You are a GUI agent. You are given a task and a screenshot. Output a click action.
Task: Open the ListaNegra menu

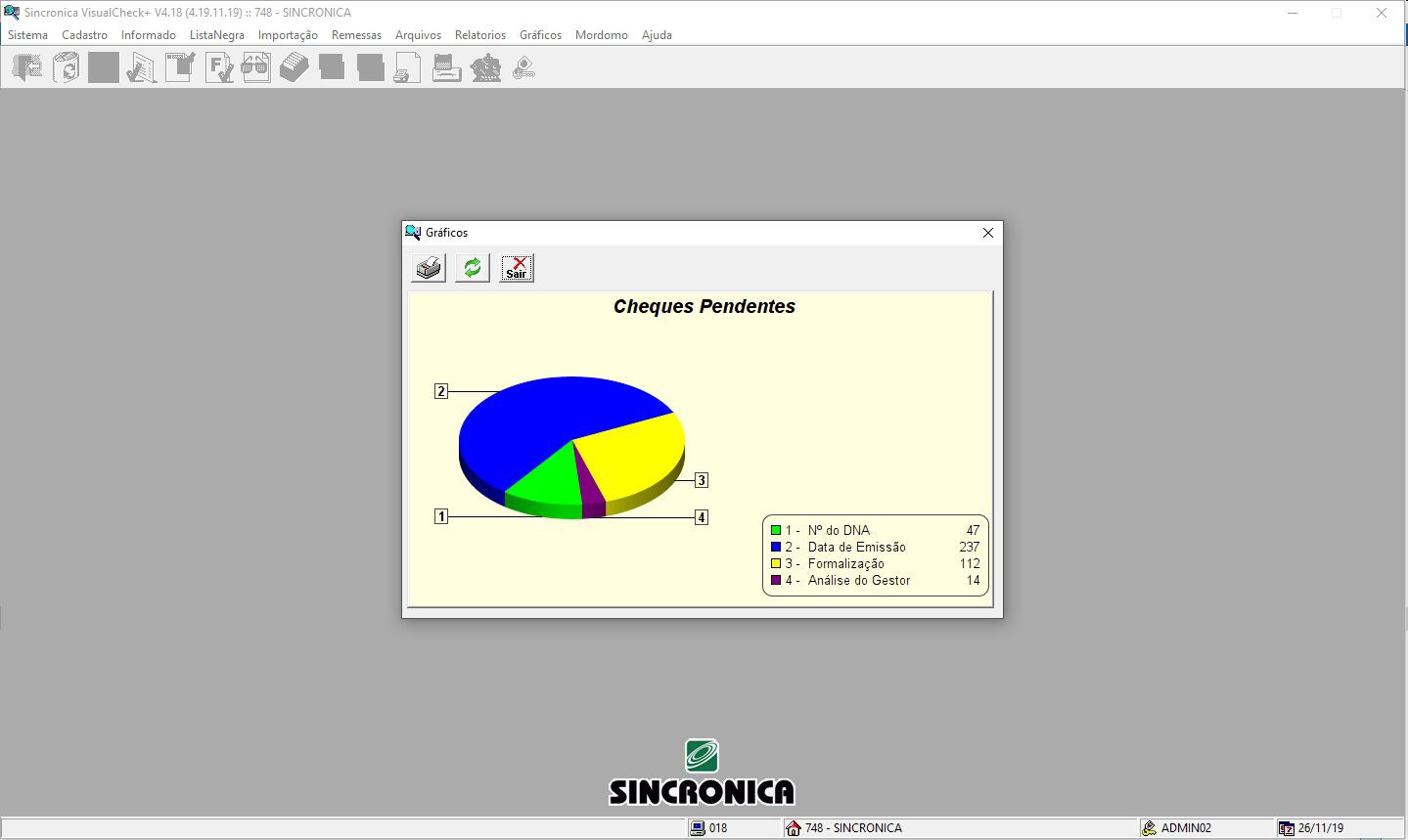click(x=217, y=35)
